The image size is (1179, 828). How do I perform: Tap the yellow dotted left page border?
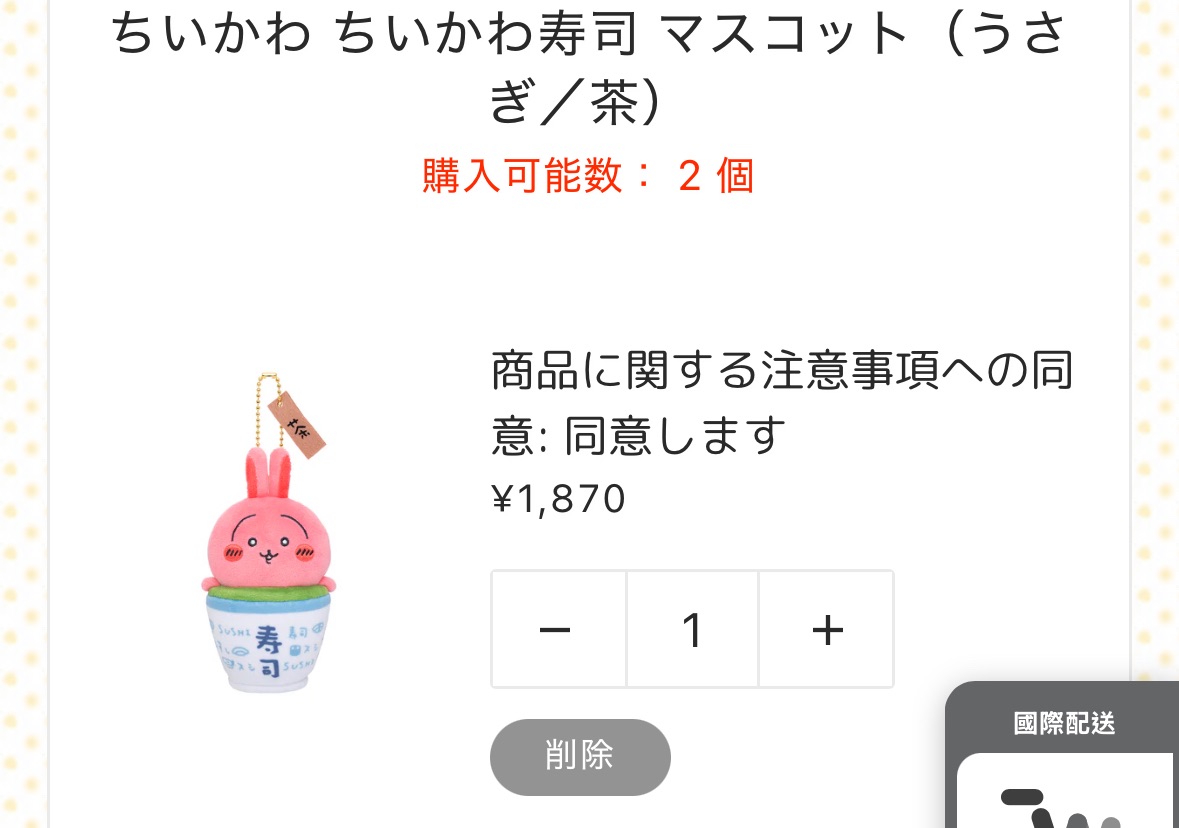(21, 414)
